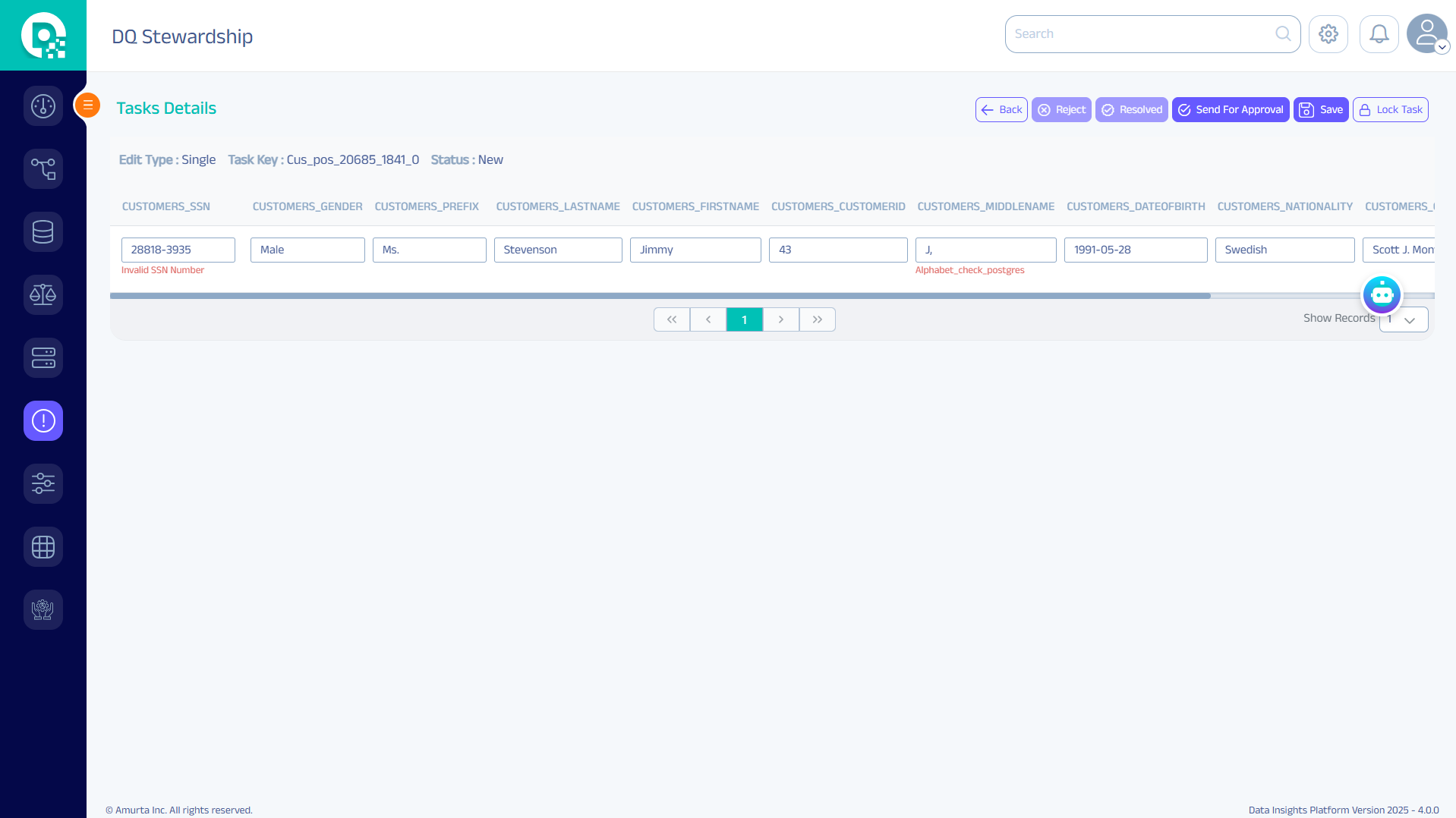Open the data flow pipeline sidebar icon
Image resolution: width=1456 pixels, height=818 pixels.
click(43, 168)
